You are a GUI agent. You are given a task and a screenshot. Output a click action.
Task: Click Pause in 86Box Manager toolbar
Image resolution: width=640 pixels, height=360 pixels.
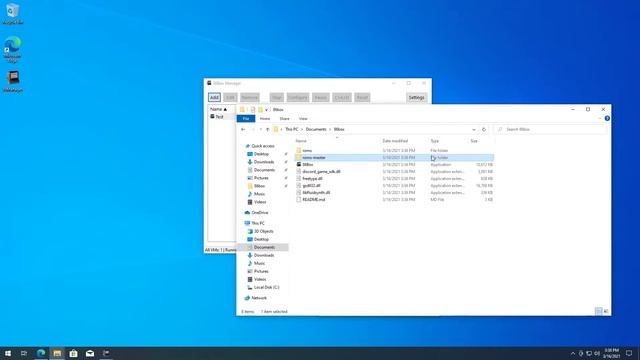point(320,98)
